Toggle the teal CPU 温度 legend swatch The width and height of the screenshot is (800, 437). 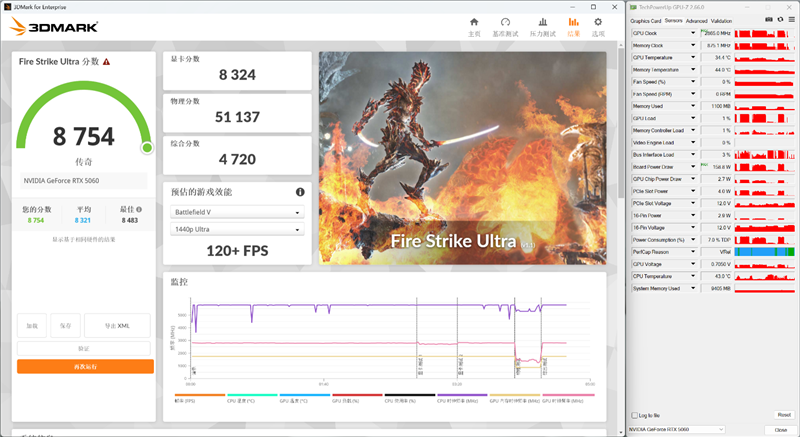point(252,395)
